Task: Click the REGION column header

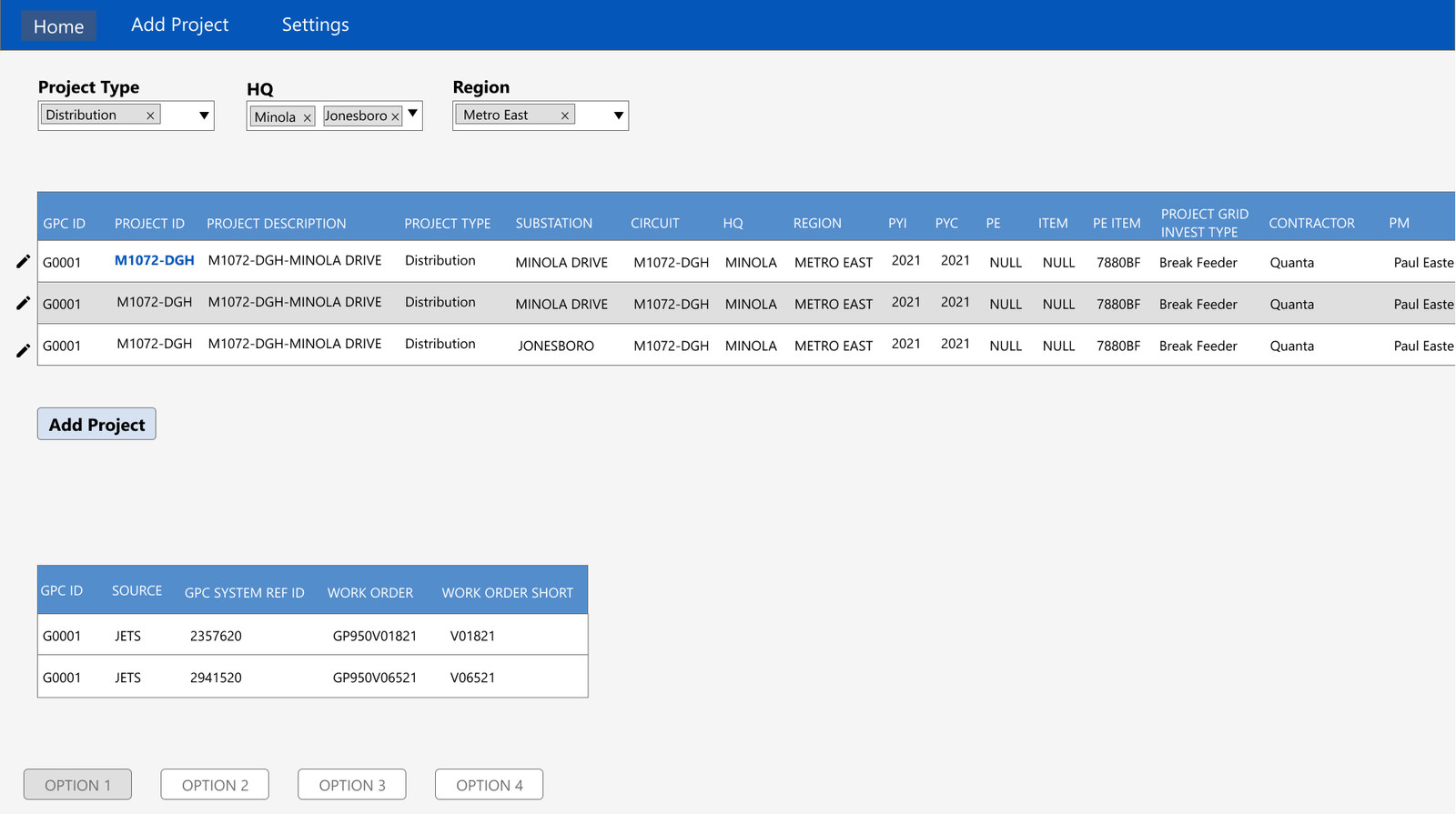Action: point(816,224)
